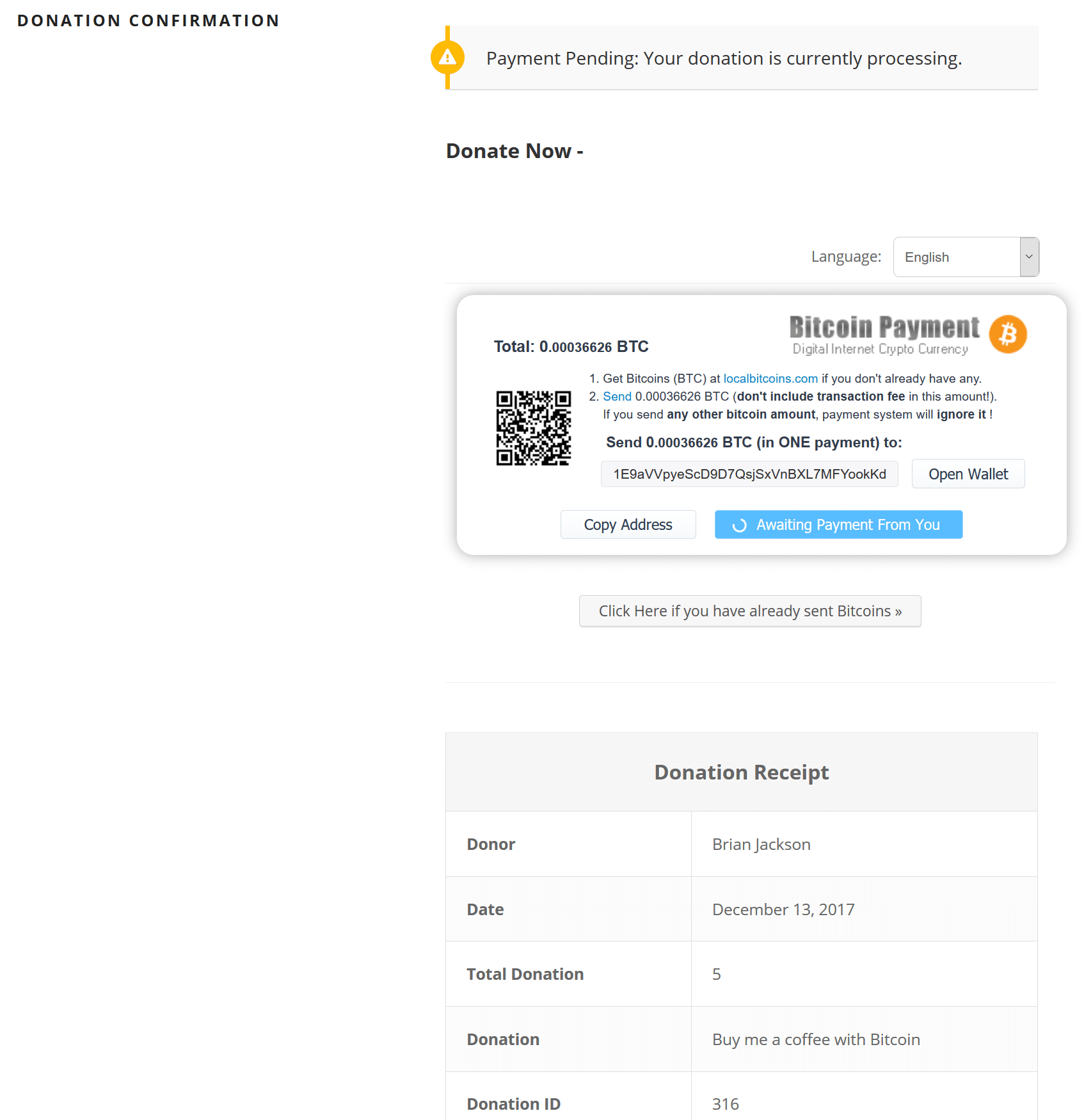Click the Bitcoin currency logo icon
The width and height of the screenshot is (1084, 1120).
[x=1008, y=334]
